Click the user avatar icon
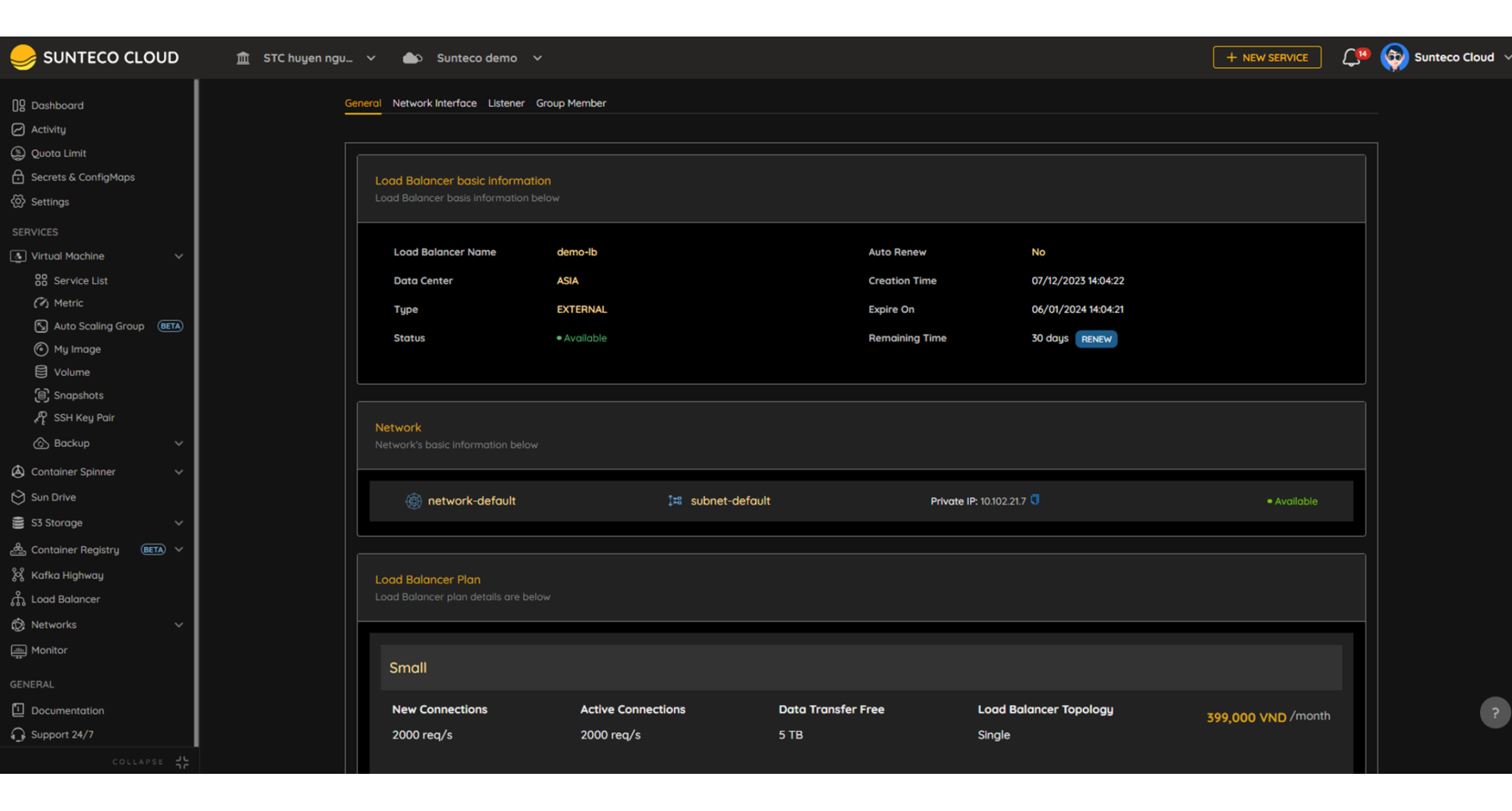The height and width of the screenshot is (811, 1512). 1394,57
